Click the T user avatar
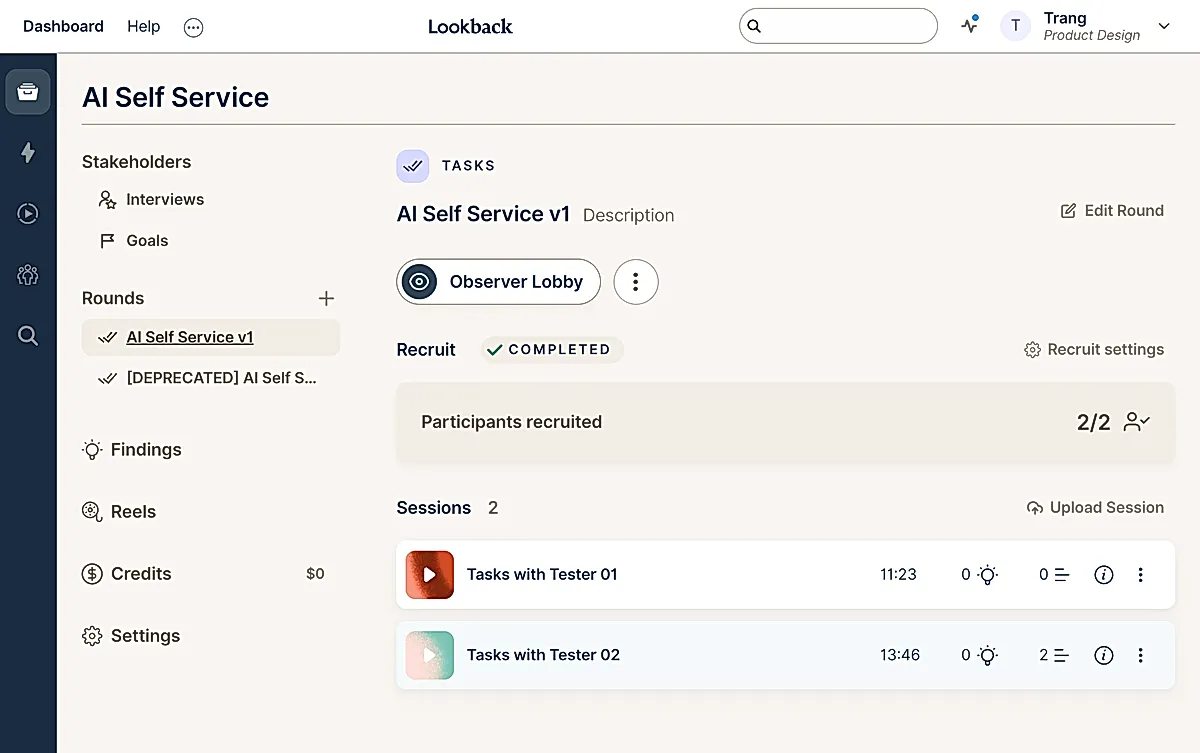 pyautogui.click(x=1016, y=26)
